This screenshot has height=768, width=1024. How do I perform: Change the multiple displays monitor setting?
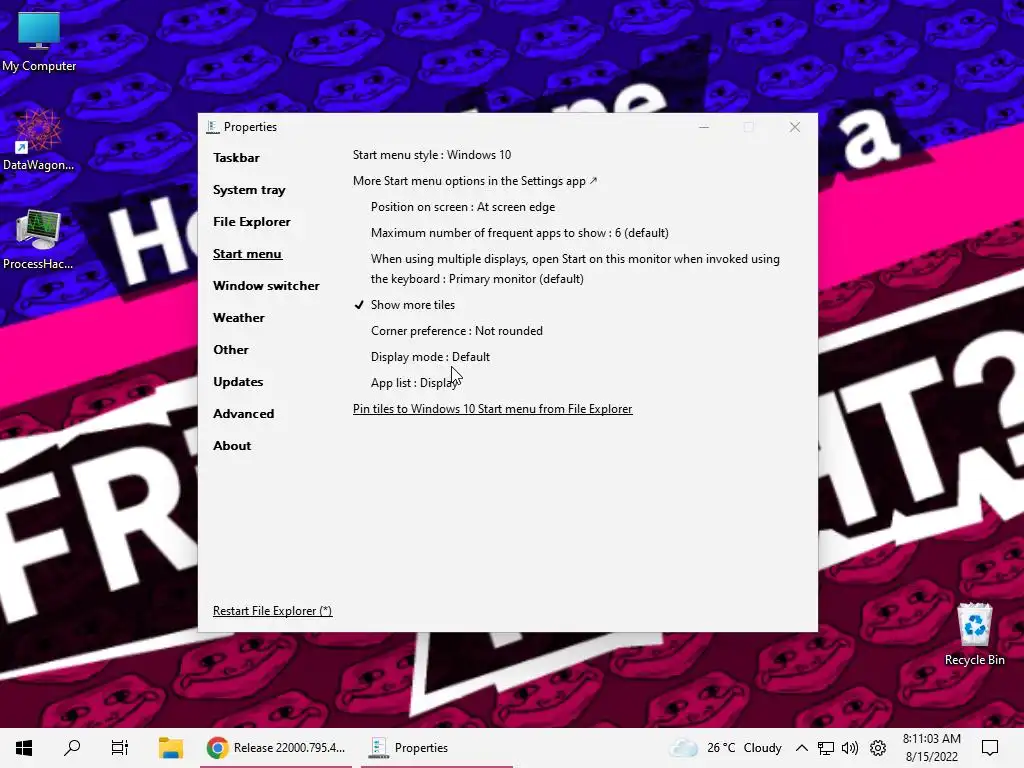[x=575, y=269]
